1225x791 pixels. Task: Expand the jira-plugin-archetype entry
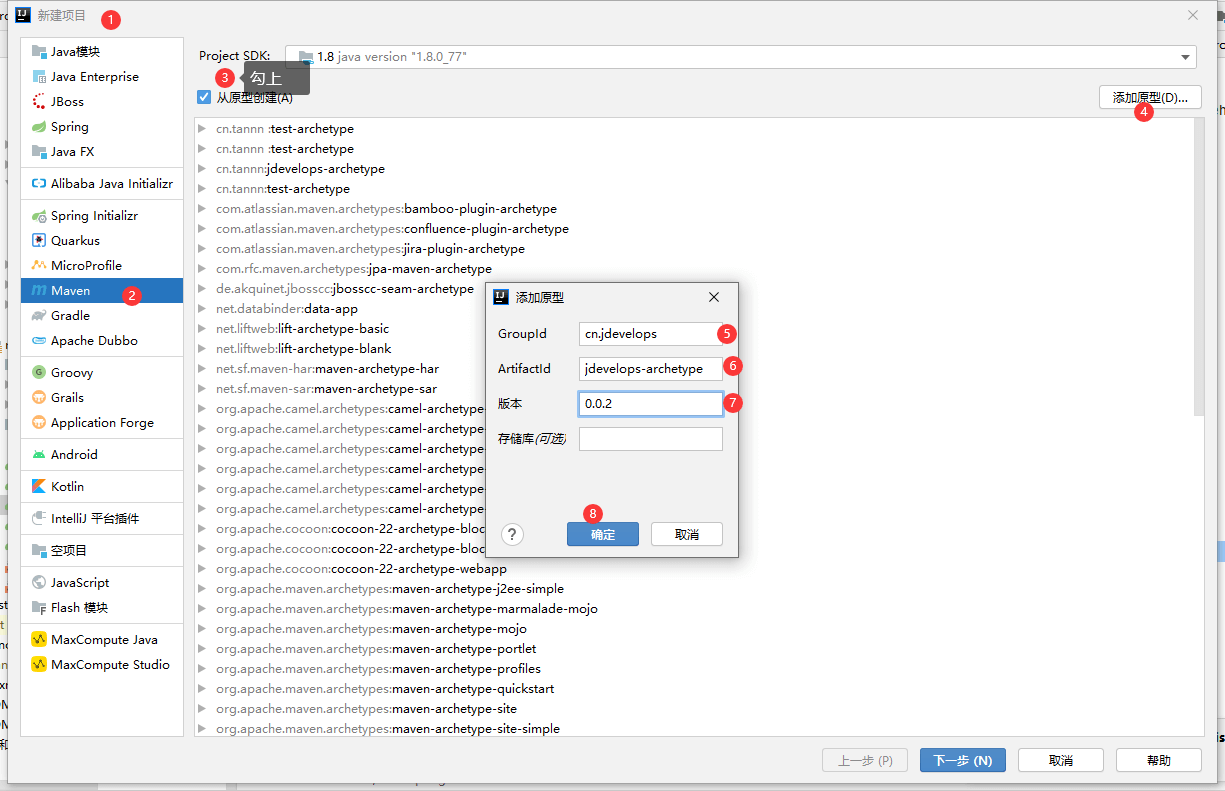(203, 249)
